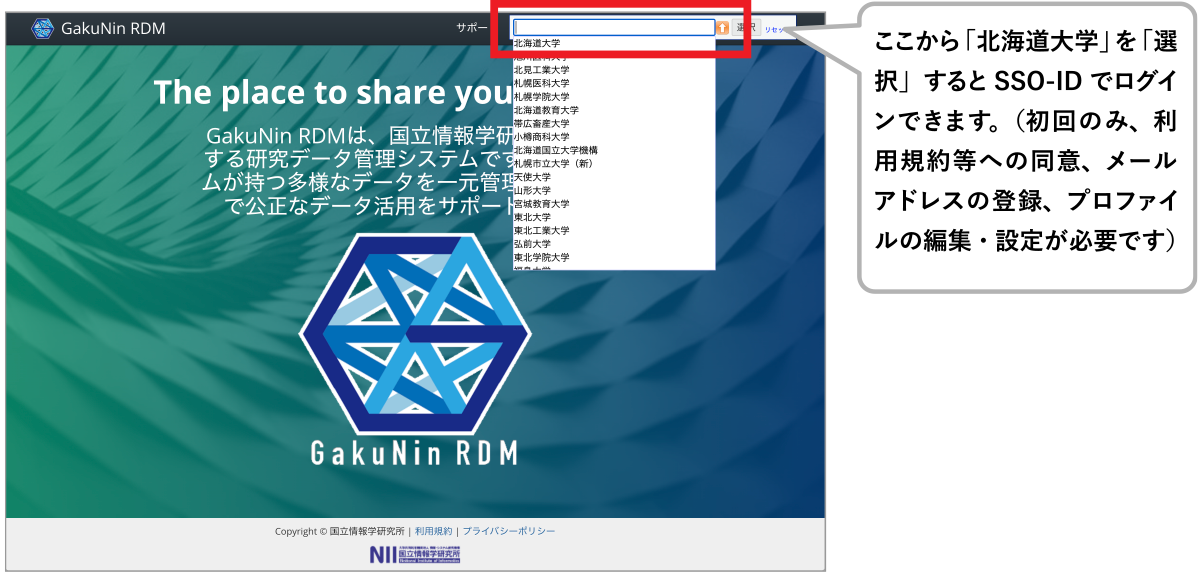
Task: Click the GakuNin RDM header title text
Action: 113,28
